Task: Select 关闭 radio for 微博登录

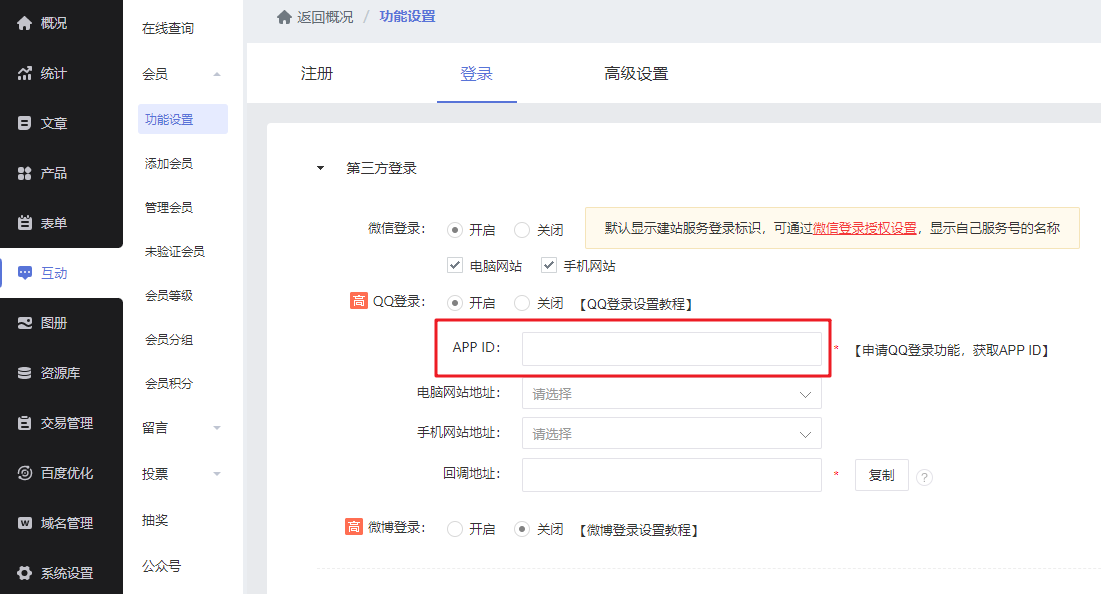Action: [522, 529]
